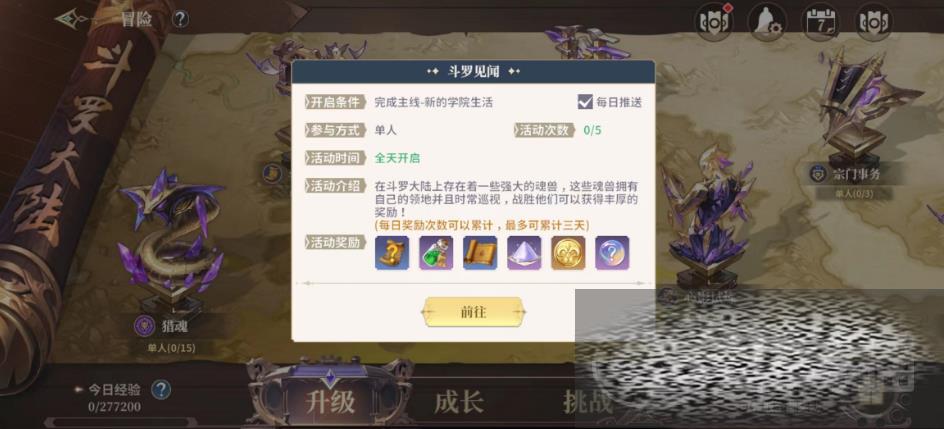The height and width of the screenshot is (429, 944).
Task: Select the purple pyramid crystal reward
Action: tap(524, 253)
